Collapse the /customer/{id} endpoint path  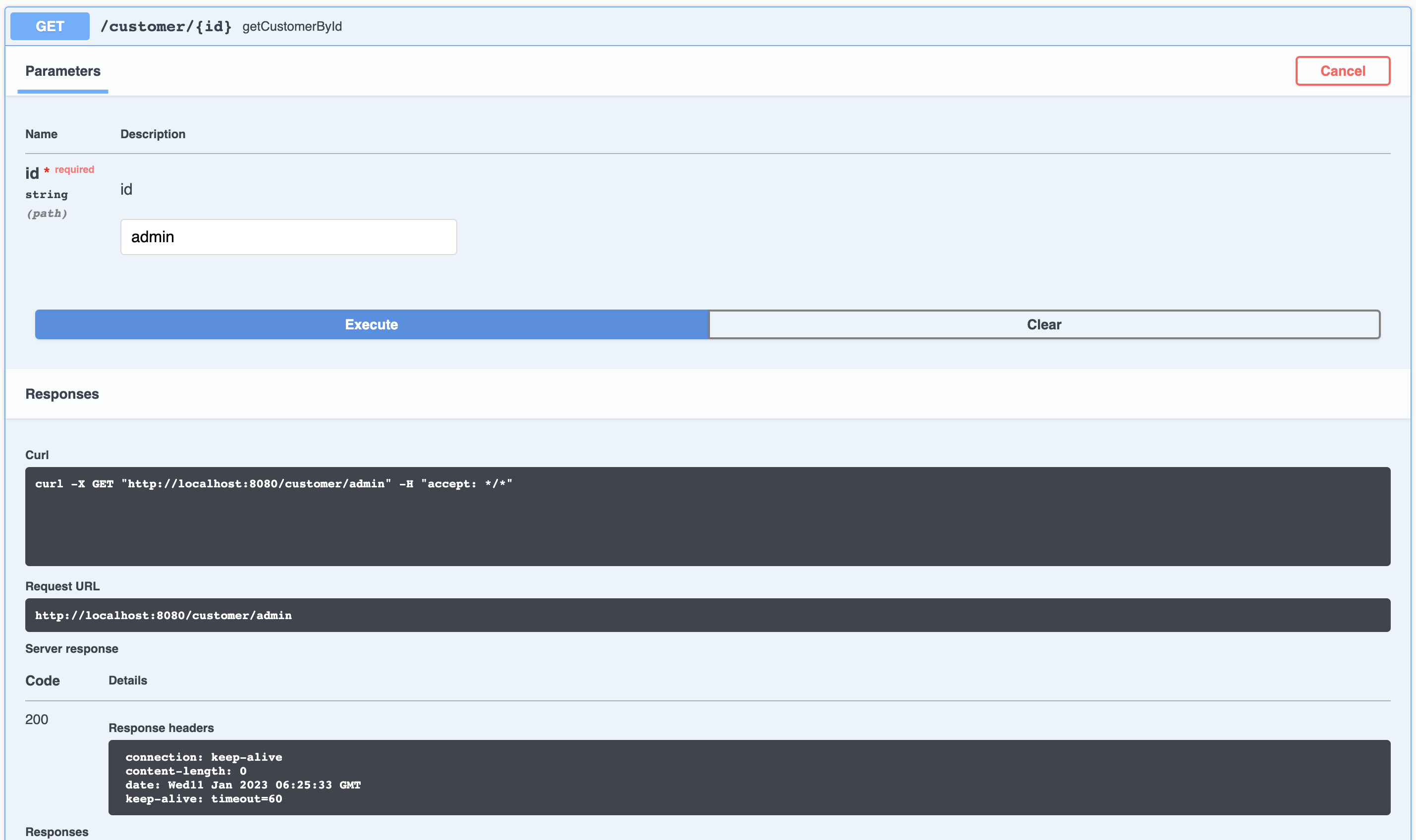[166, 27]
